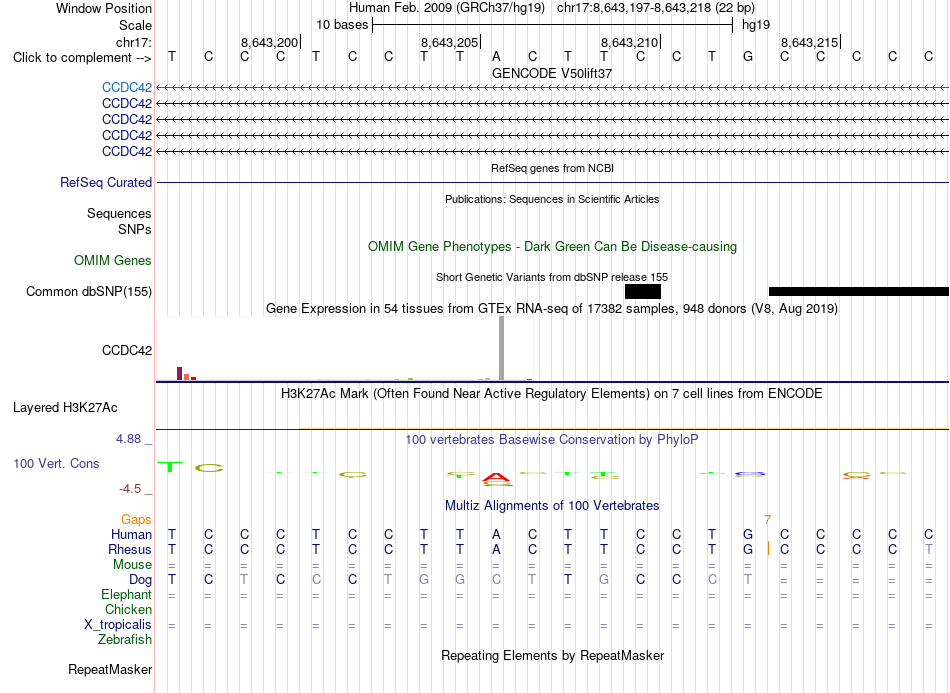Click the long black dbSNP variant block
950x693 pixels.
(x=859, y=291)
